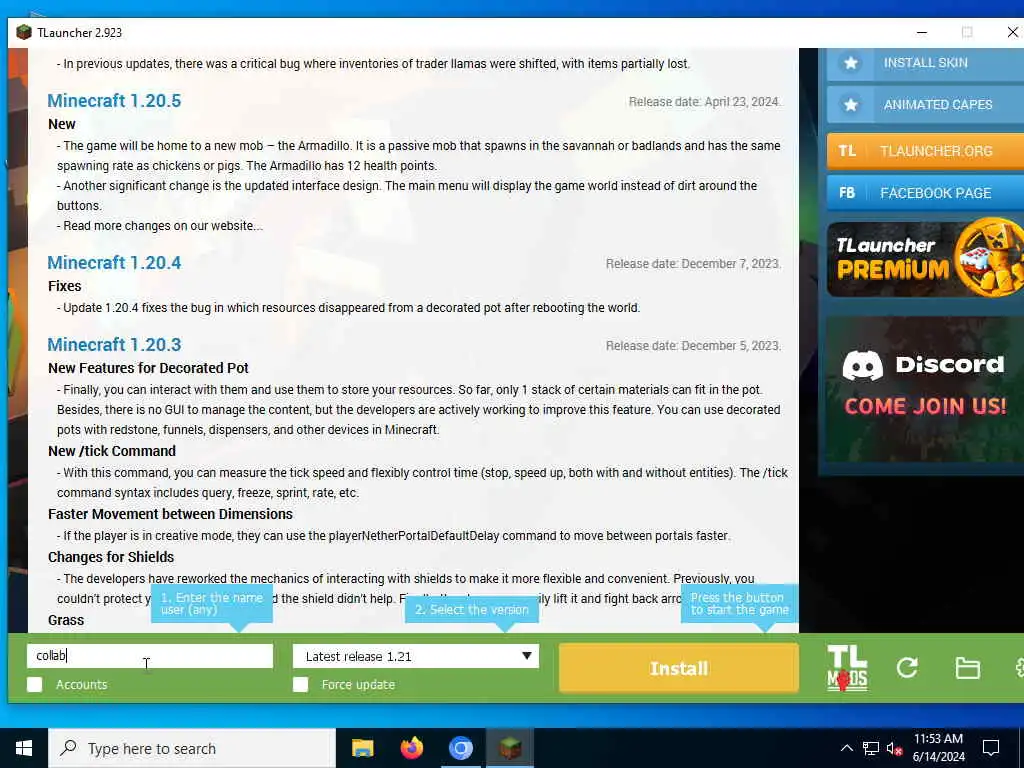Click 'Release date: December 5, 2023' text
Image resolution: width=1024 pixels, height=768 pixels.
click(693, 345)
